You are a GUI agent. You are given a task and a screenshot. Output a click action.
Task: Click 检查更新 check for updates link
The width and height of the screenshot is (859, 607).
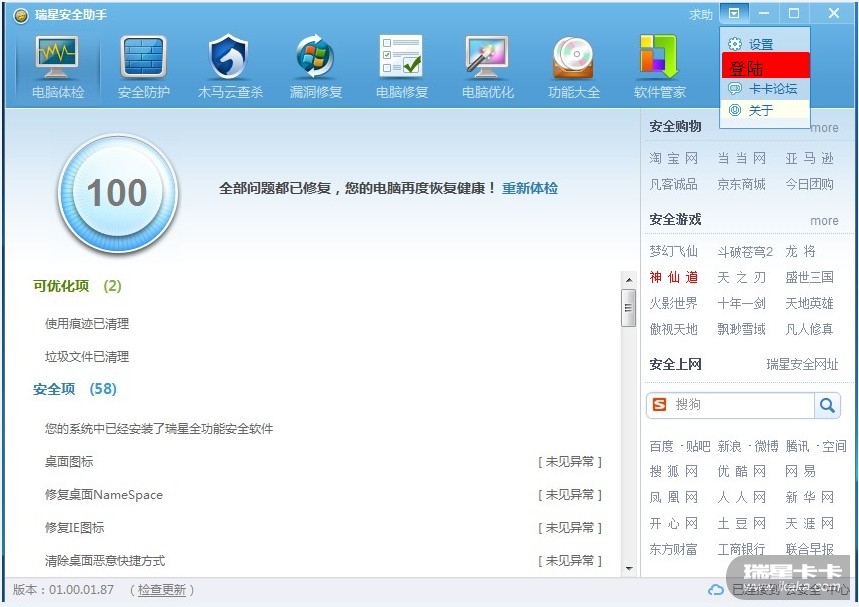(162, 590)
